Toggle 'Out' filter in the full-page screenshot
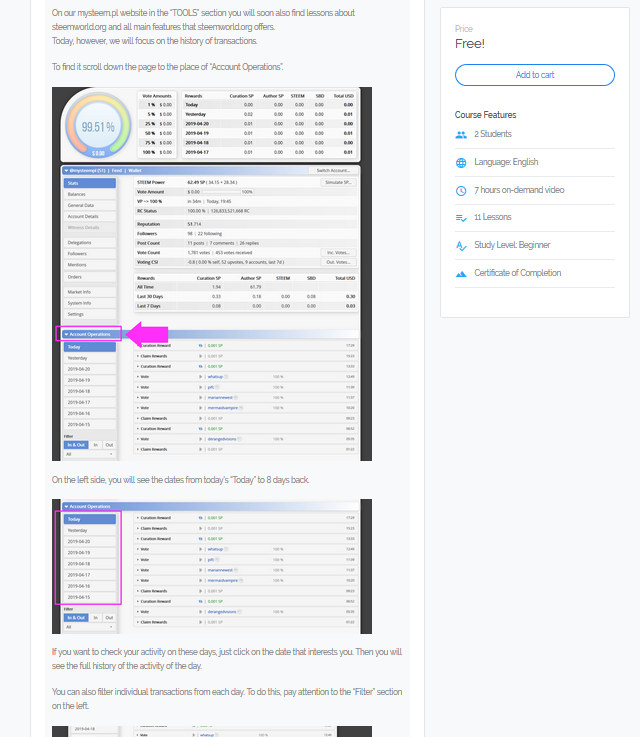This screenshot has height=737, width=640. [x=109, y=445]
